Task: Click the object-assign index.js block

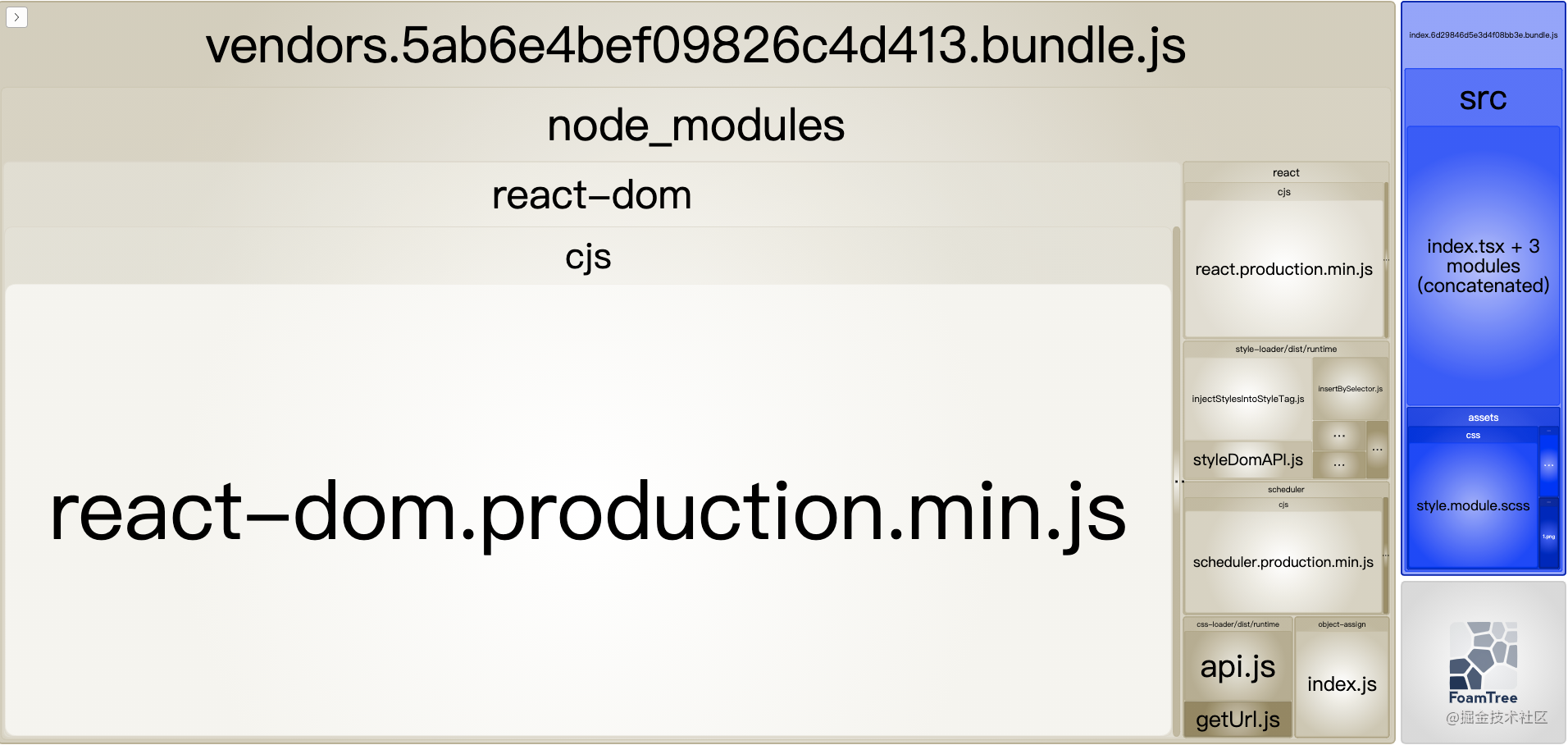Action: (1342, 683)
